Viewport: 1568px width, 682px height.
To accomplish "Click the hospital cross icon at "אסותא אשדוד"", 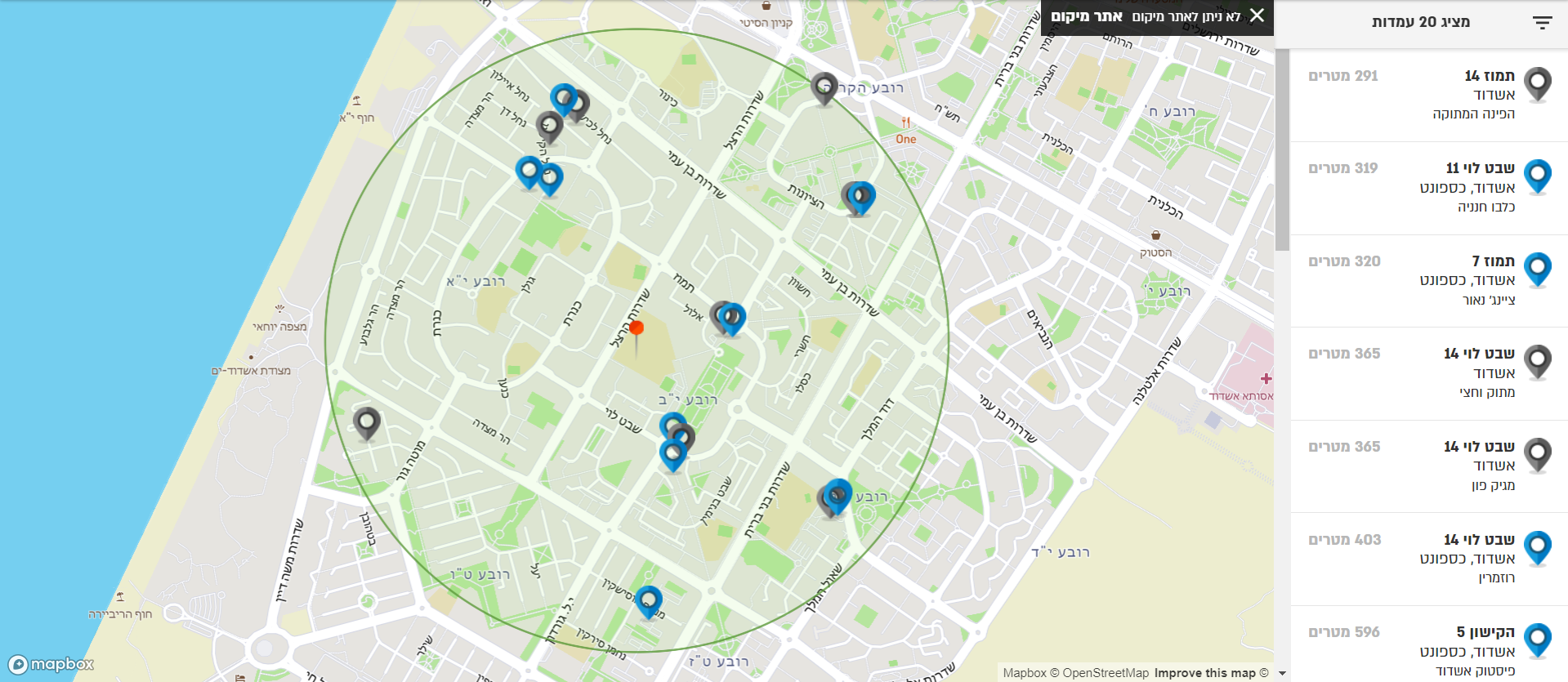I will [1266, 379].
